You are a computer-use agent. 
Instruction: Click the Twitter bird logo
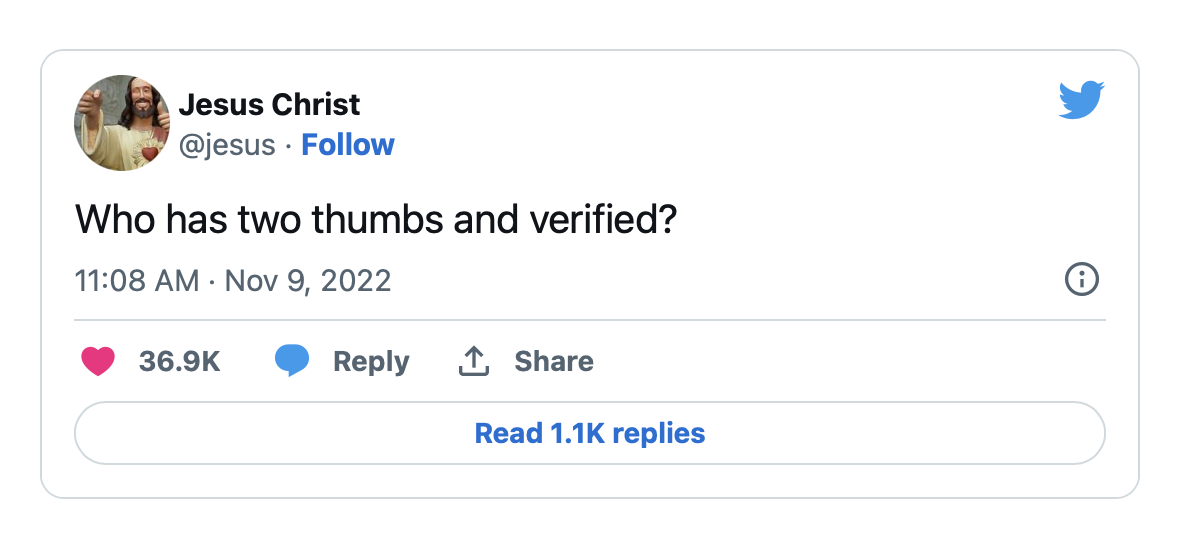point(1081,100)
